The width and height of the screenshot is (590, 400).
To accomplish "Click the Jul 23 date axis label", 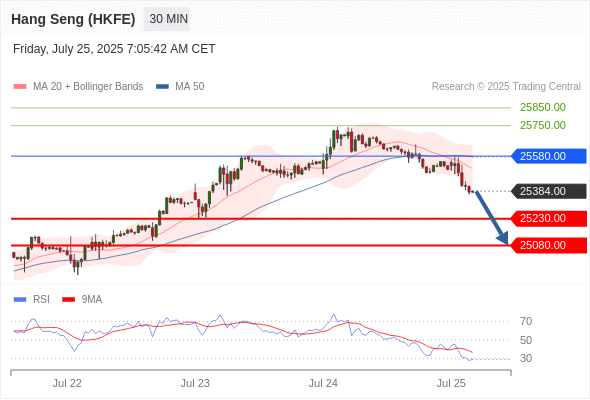I will tap(195, 383).
